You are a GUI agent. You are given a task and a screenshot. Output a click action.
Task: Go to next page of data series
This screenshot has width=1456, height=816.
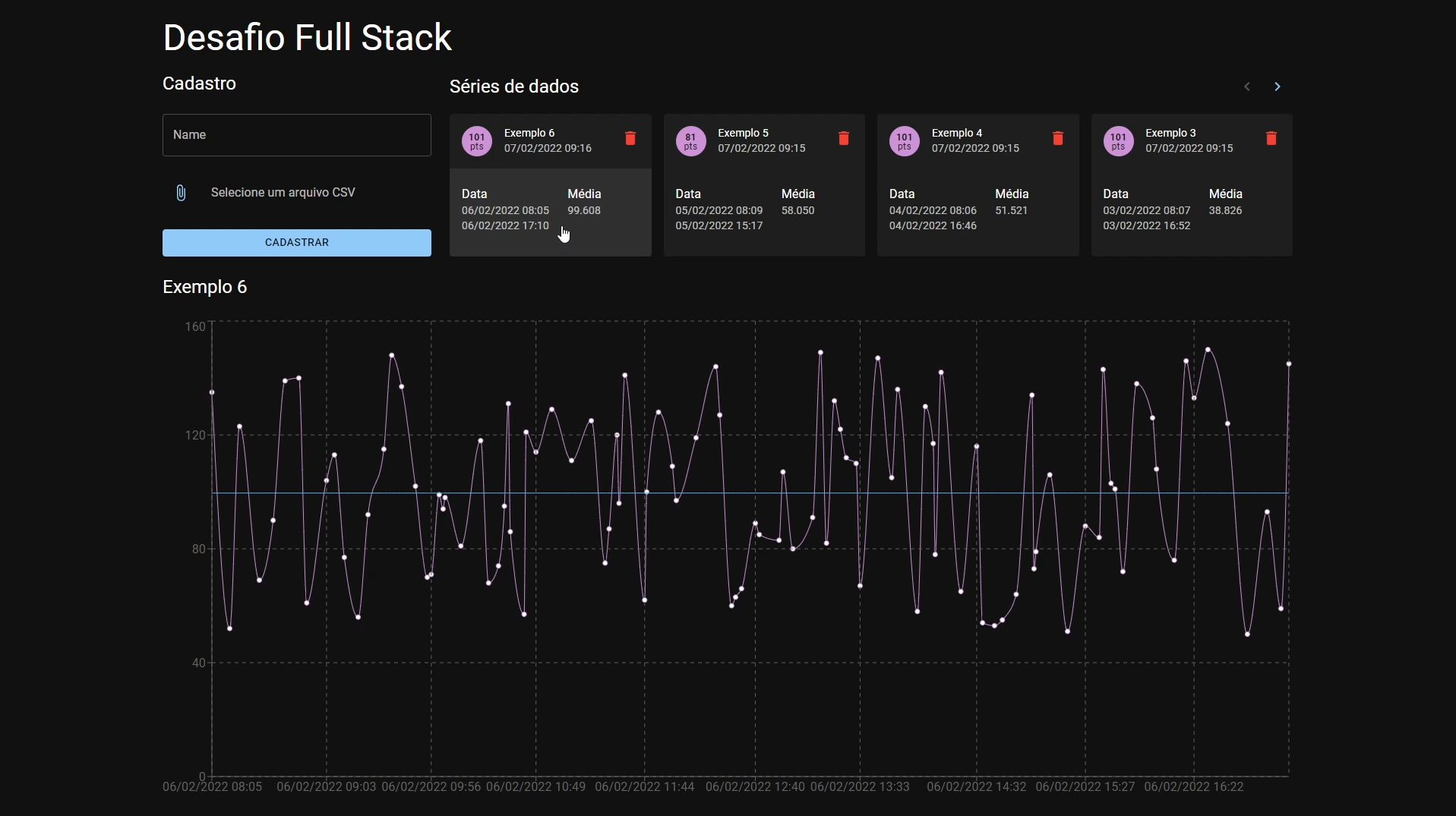[x=1278, y=87]
